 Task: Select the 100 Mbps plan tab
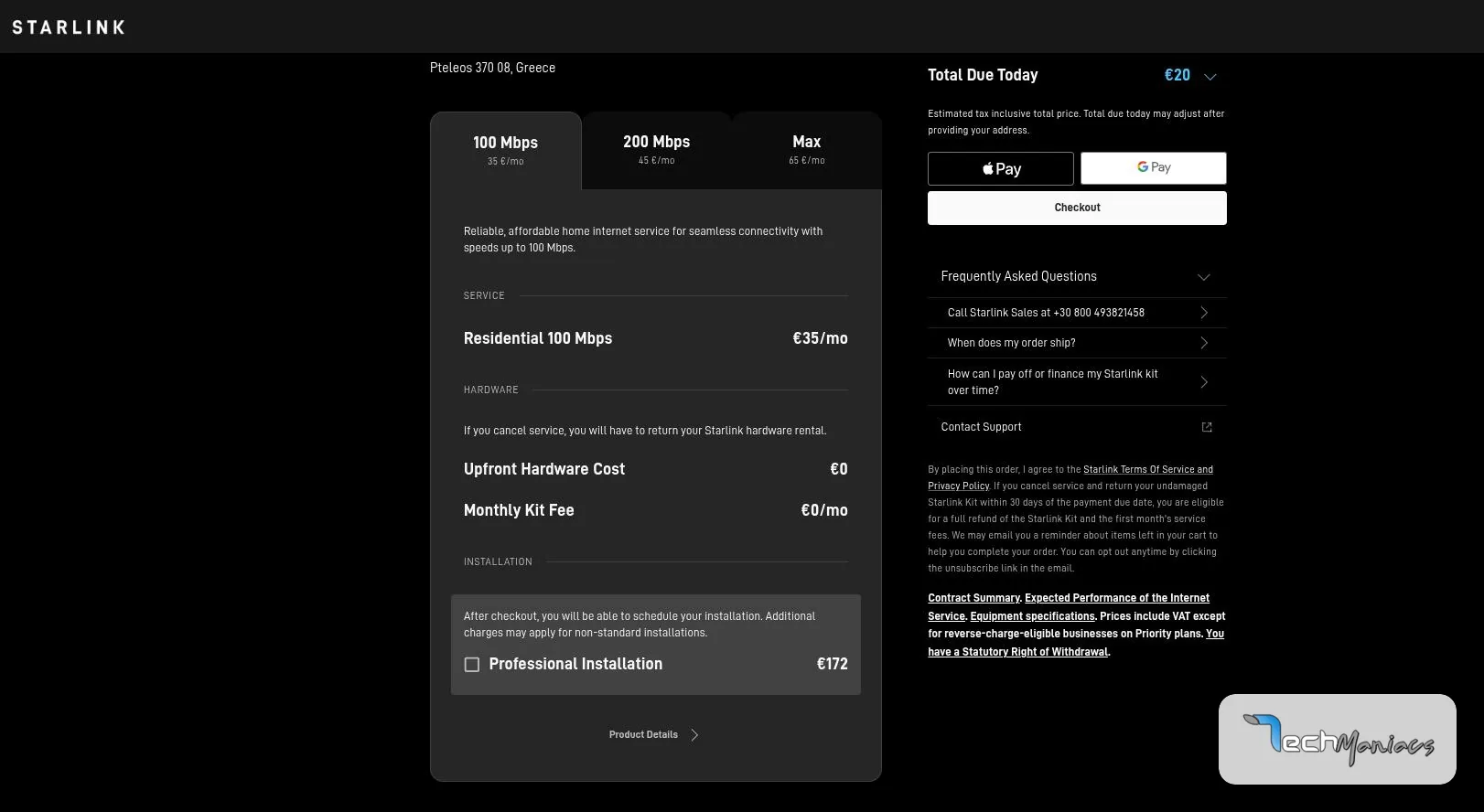(x=506, y=151)
